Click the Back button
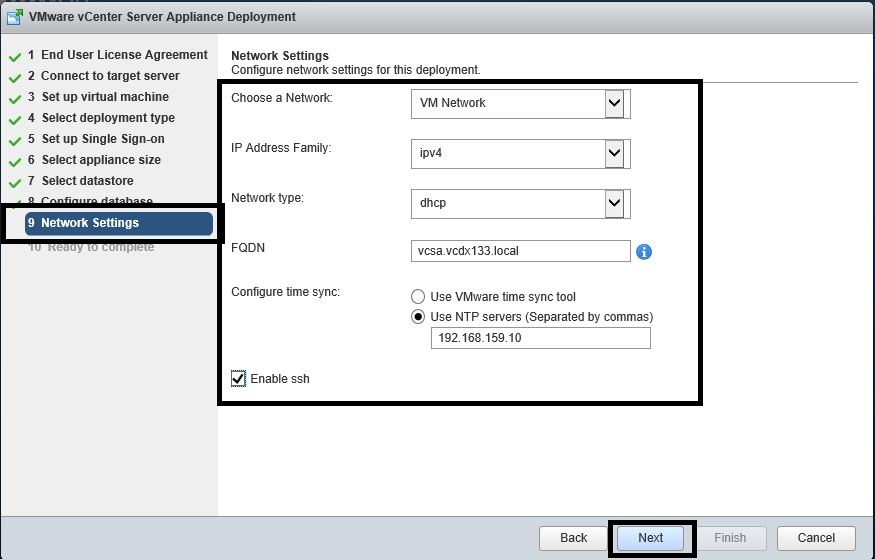This screenshot has width=875, height=559. [x=573, y=538]
